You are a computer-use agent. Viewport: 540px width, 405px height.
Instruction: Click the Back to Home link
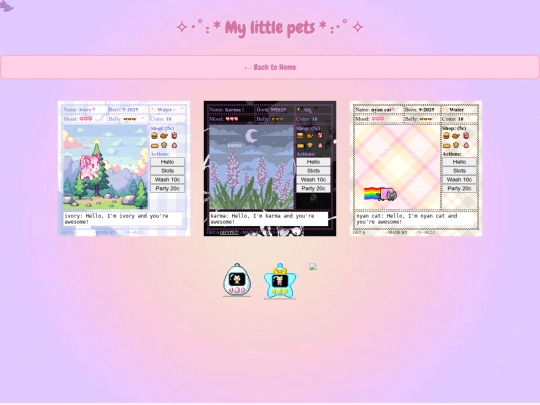(x=270, y=67)
